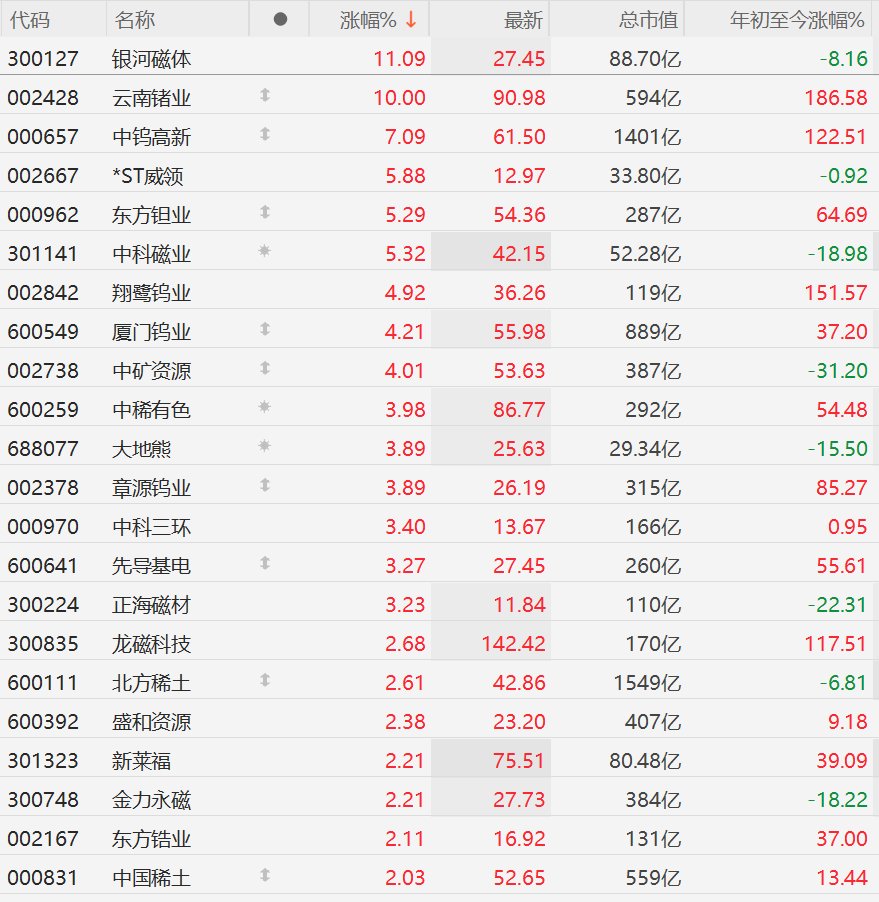This screenshot has width=879, height=902.
Task: Click the name 新莱福
Action: click(x=142, y=761)
